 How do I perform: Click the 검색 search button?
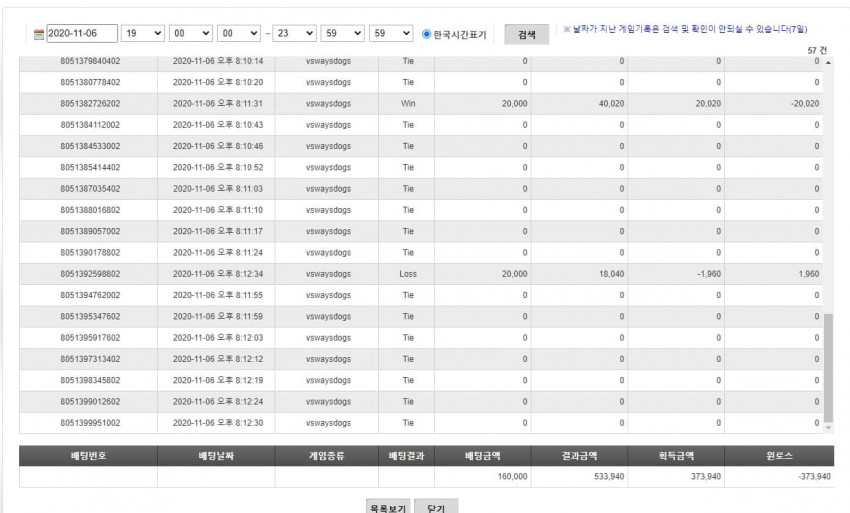tap(526, 35)
